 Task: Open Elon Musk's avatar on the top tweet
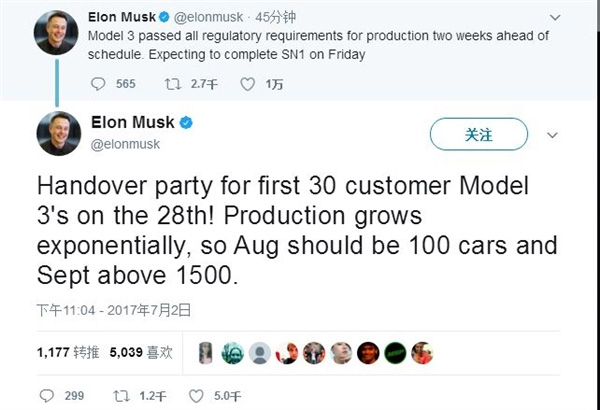[57, 33]
